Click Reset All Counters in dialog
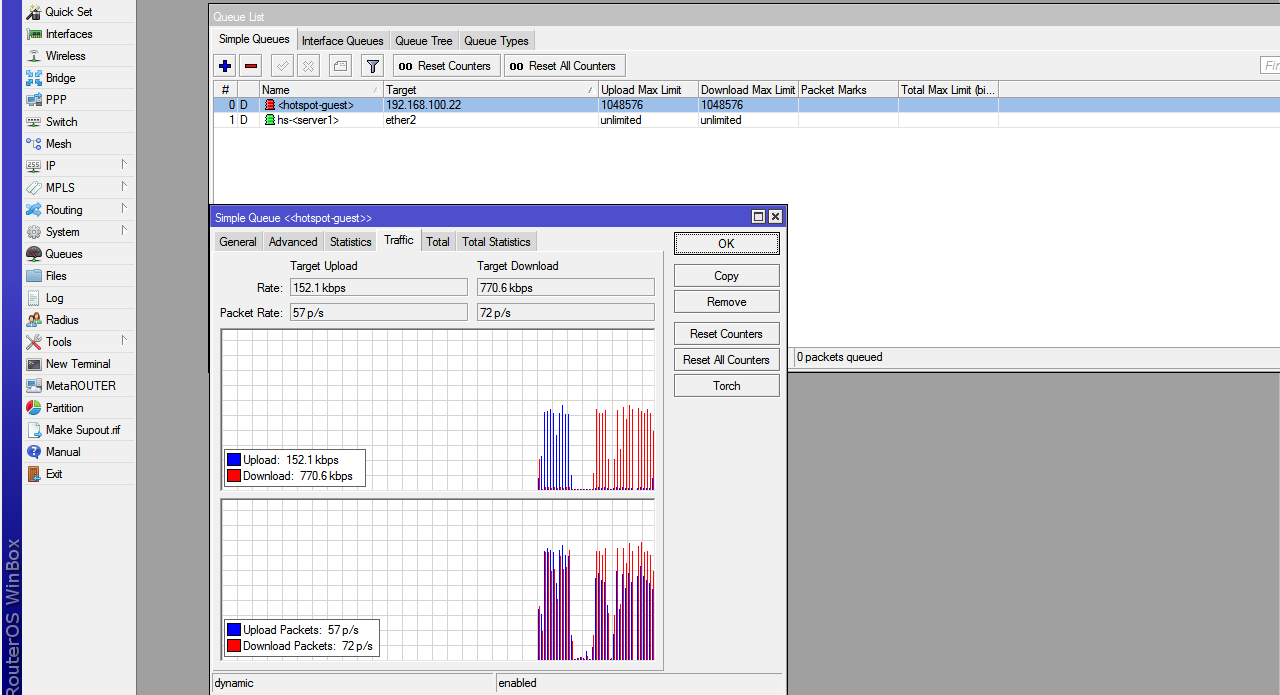Viewport: 1280px width, 695px height. coord(727,360)
